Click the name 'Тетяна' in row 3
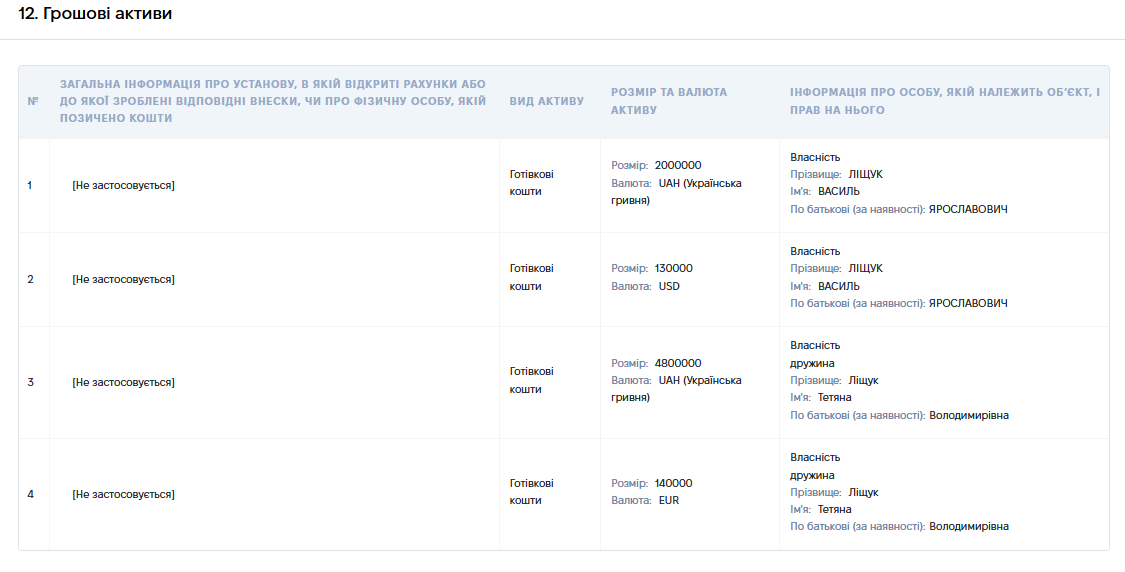This screenshot has height=572, width=1125. 834,398
